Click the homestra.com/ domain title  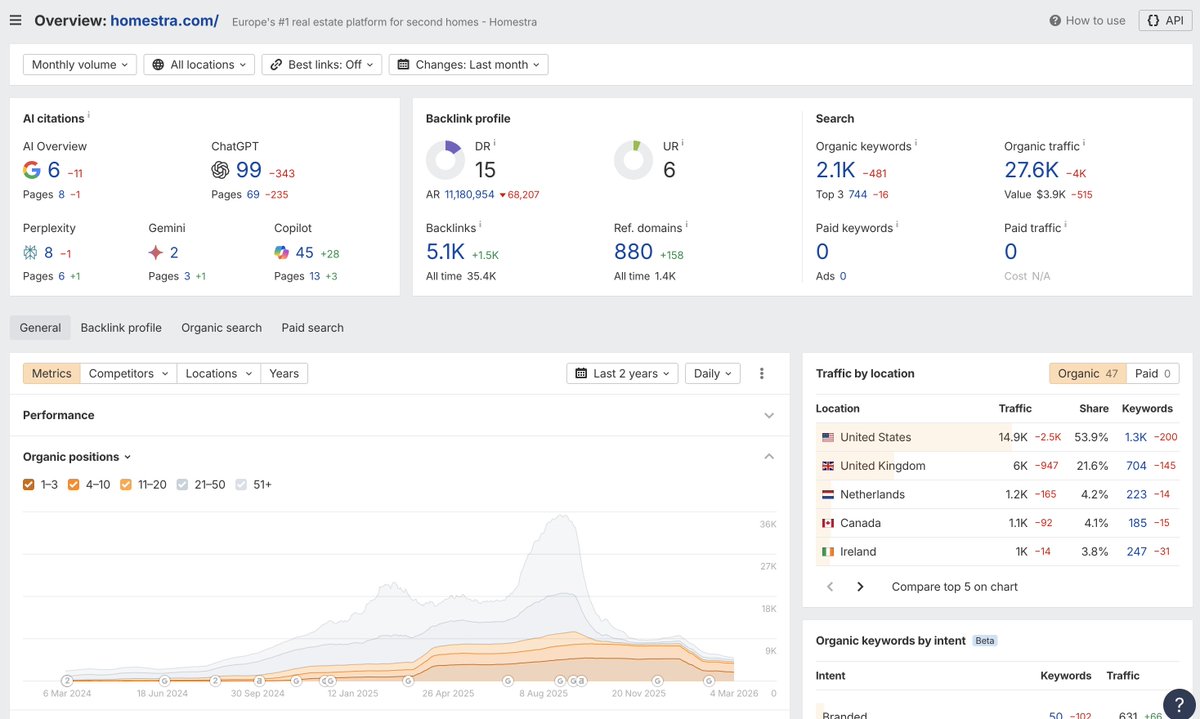pos(165,20)
